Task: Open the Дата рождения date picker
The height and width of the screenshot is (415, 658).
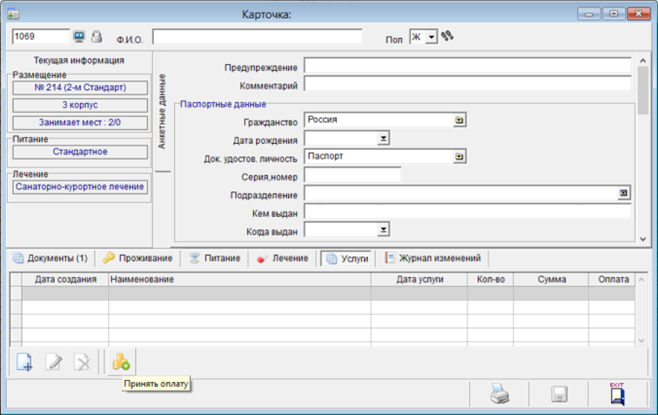Action: click(383, 139)
